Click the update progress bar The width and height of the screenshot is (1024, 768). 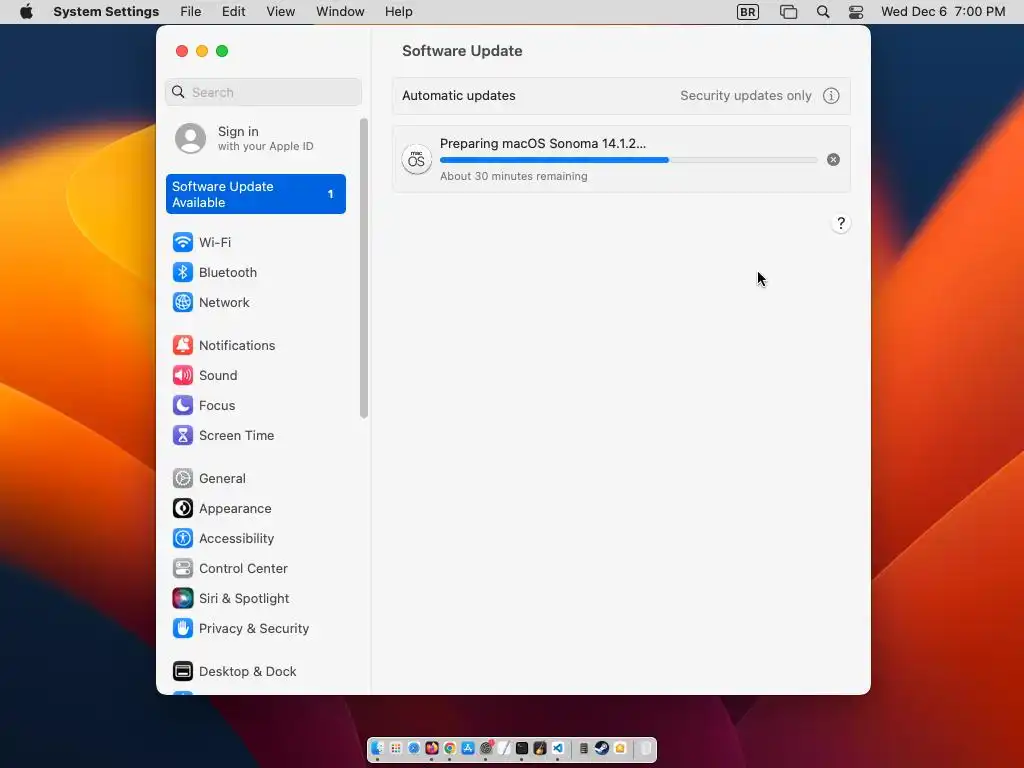tap(628, 160)
